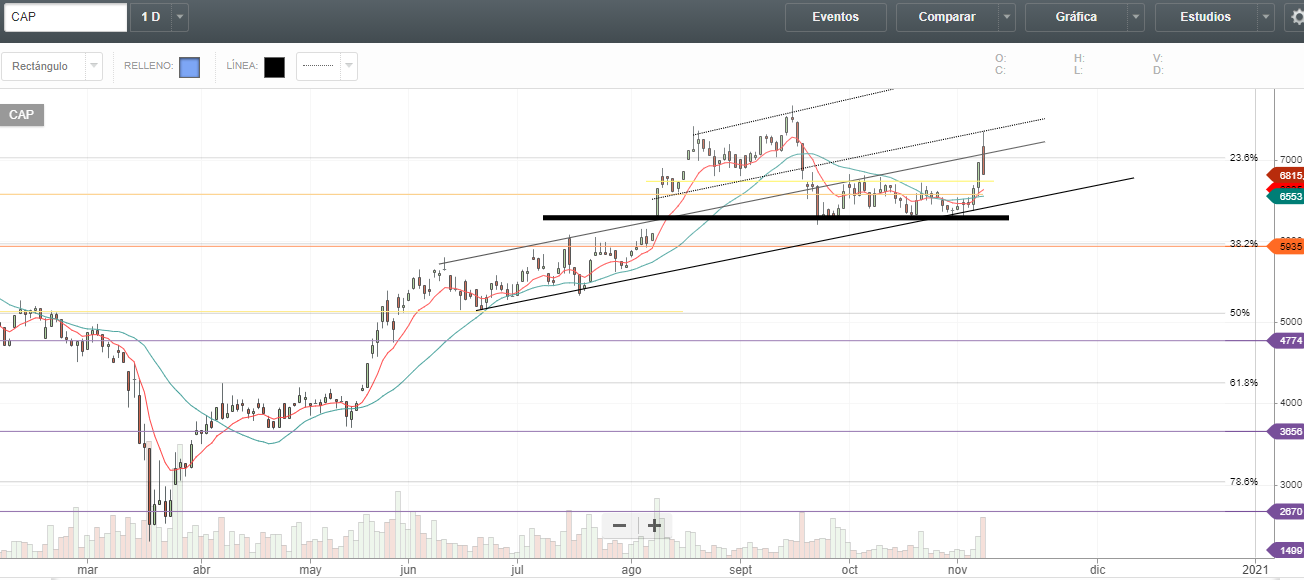Viewport: 1304px width, 580px height.
Task: Click the purple 2670 price tag
Action: 1286,511
